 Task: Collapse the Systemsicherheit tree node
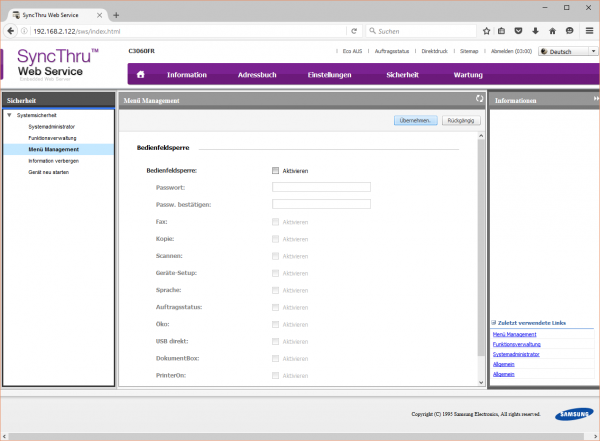pos(9,116)
